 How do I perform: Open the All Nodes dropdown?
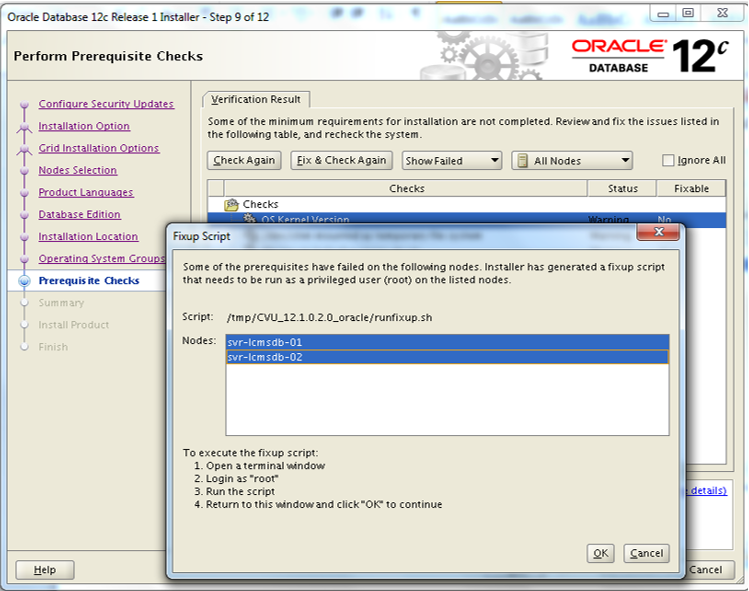(572, 161)
